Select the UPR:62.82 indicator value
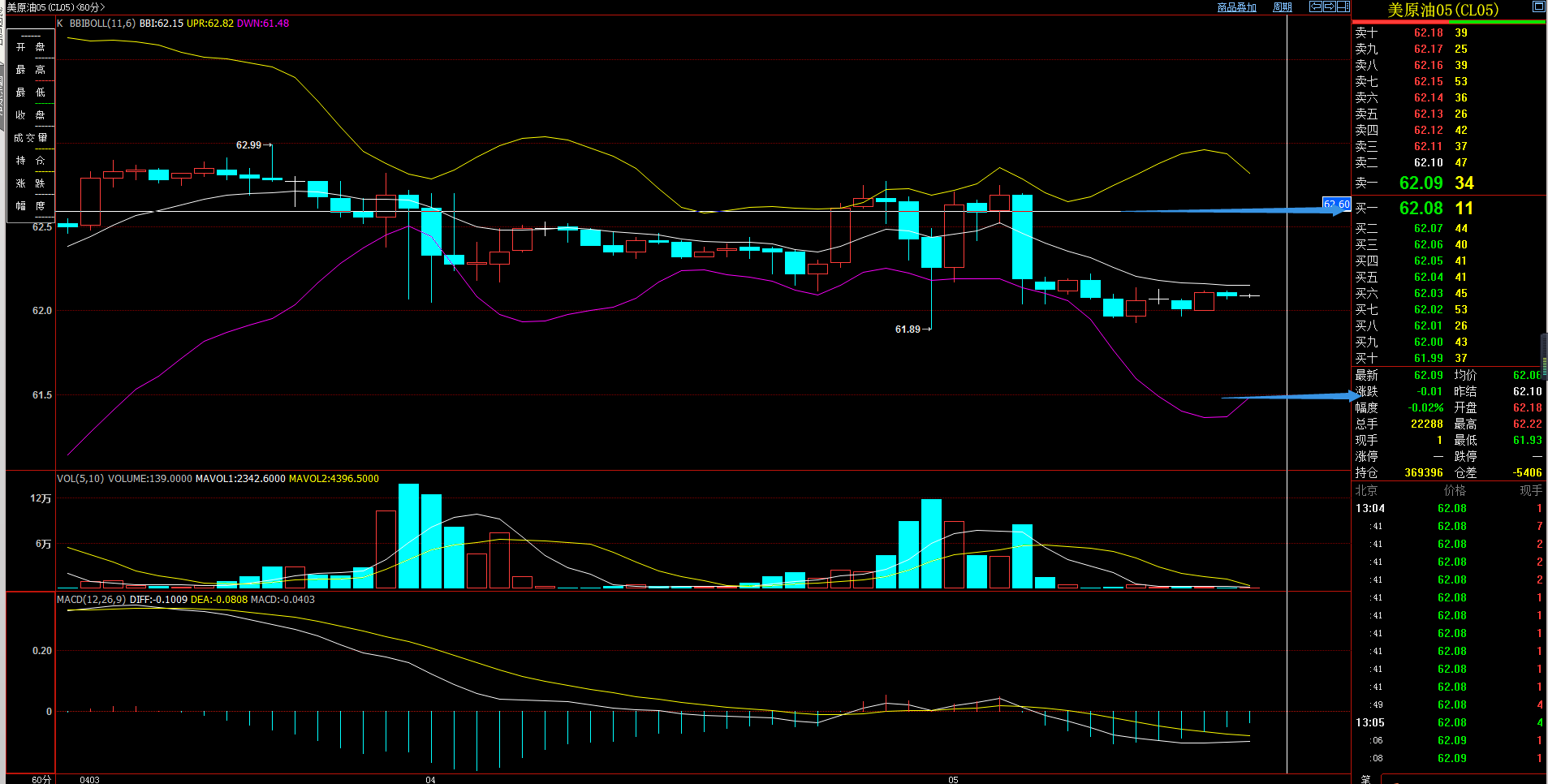1548x784 pixels. (210, 24)
